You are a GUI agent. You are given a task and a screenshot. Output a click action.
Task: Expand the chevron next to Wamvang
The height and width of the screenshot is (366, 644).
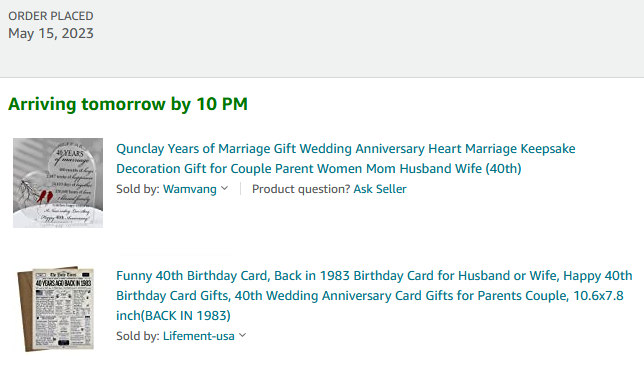click(x=224, y=188)
